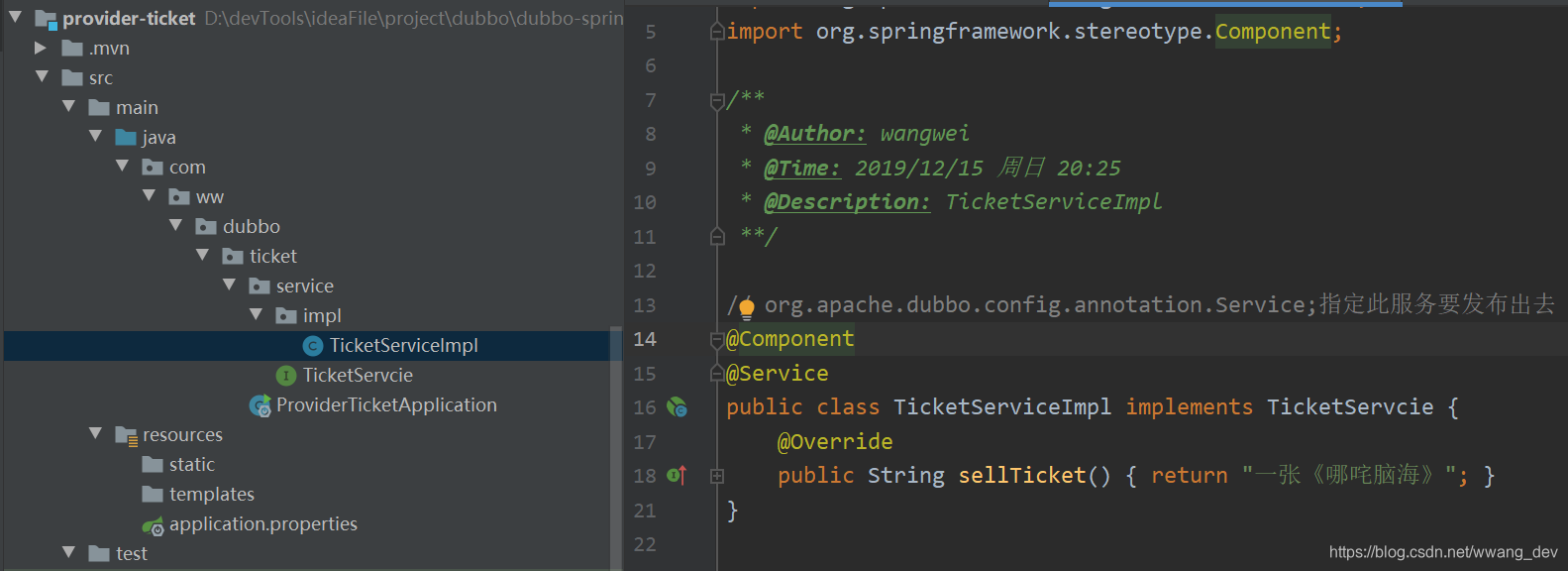
Task: Collapse the com package arrow
Action: click(x=122, y=166)
